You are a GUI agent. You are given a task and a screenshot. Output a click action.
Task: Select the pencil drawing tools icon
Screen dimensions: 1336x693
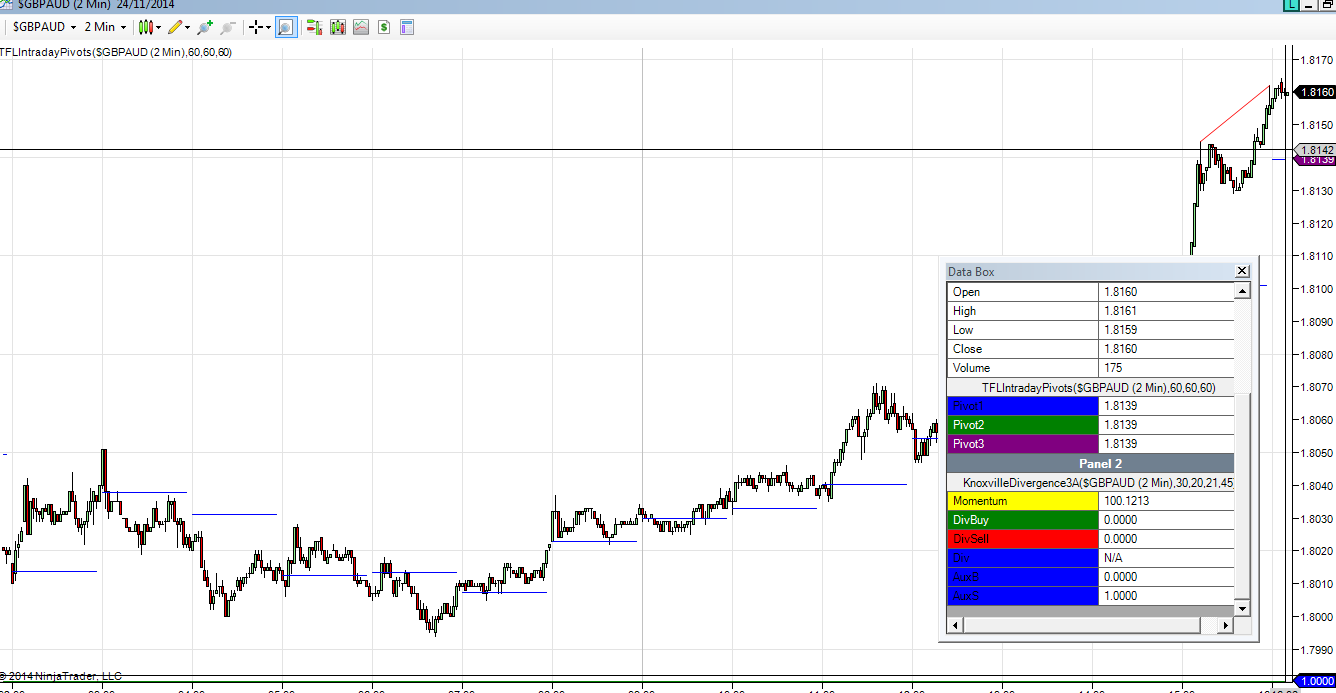(x=176, y=27)
